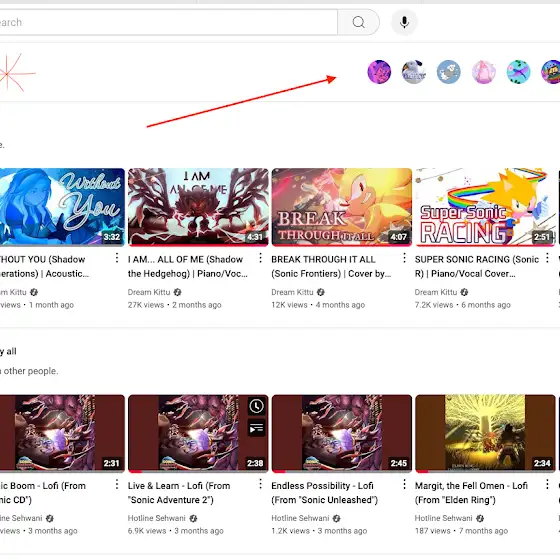Open Break Through It All thumbnail
Image resolution: width=560 pixels, height=560 pixels.
tap(342, 207)
